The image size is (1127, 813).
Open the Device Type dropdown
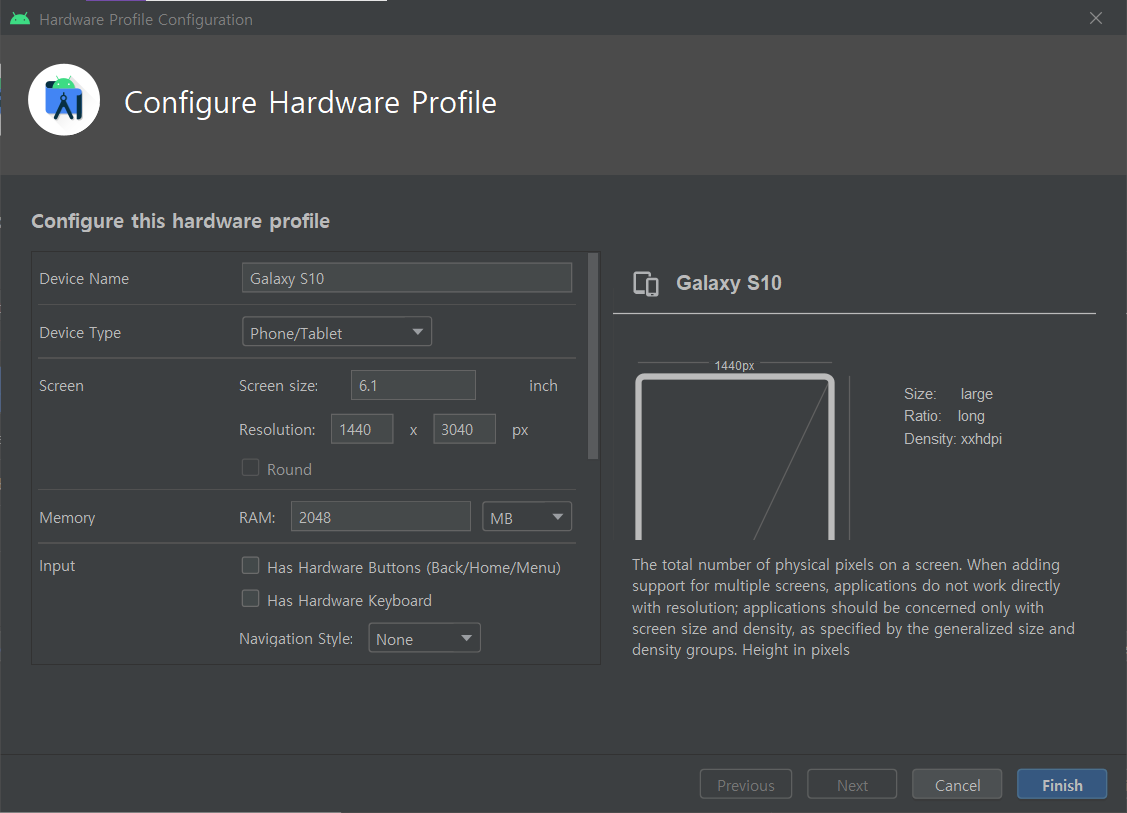[x=336, y=332]
